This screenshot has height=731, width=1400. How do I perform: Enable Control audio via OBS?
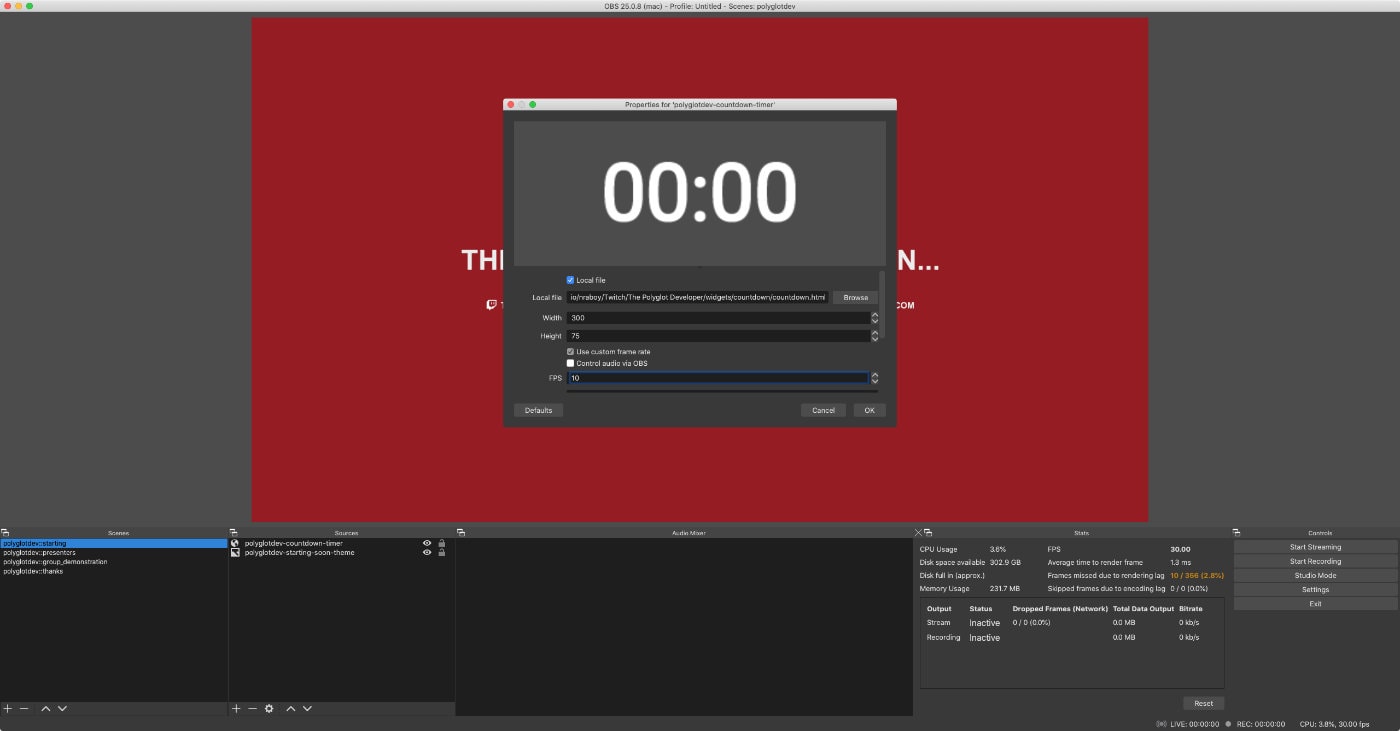click(570, 363)
